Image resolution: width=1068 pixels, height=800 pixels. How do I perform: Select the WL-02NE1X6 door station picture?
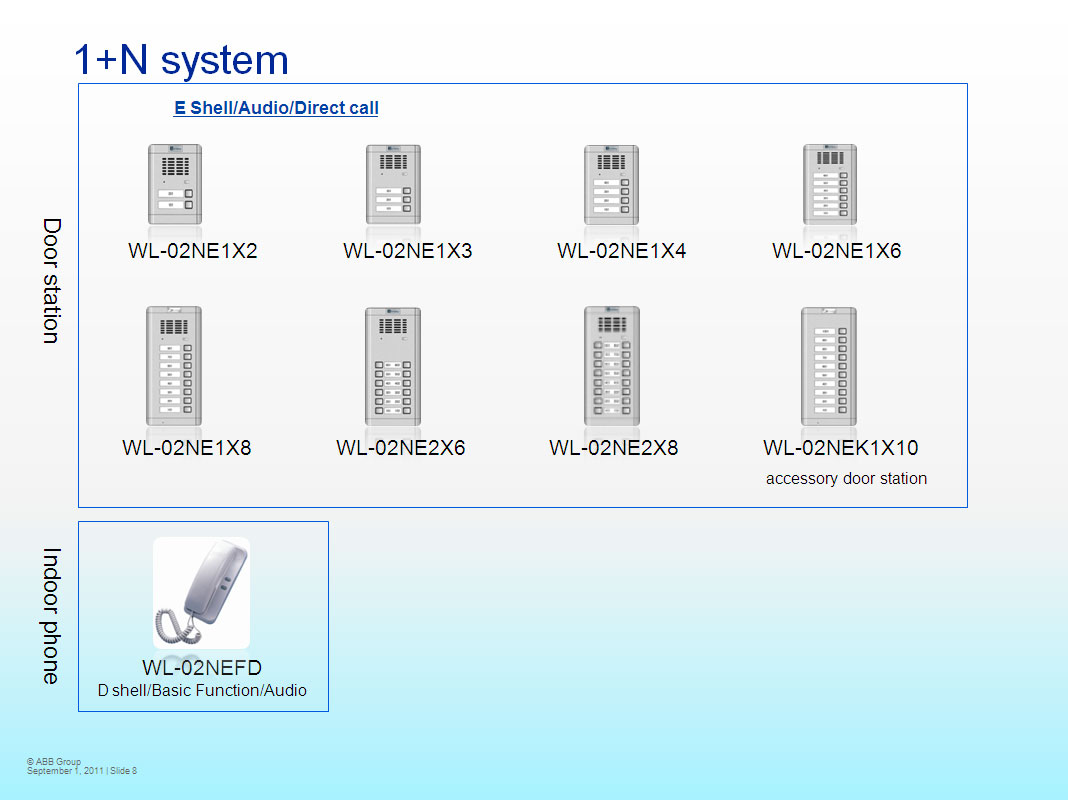pos(830,184)
